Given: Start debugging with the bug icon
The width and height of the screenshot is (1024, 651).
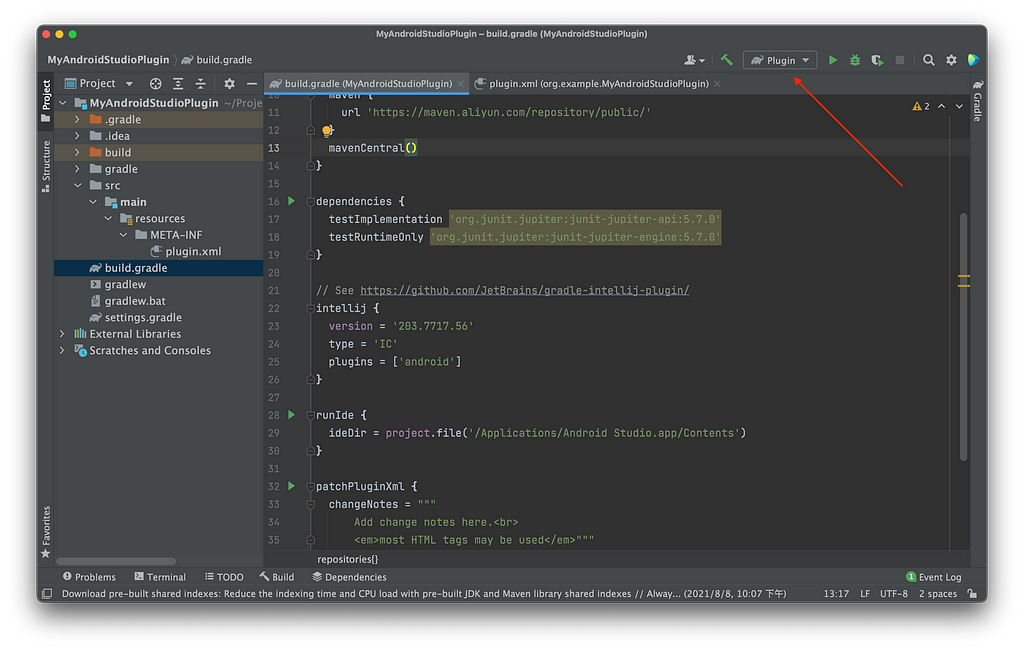Looking at the screenshot, I should [x=855, y=60].
